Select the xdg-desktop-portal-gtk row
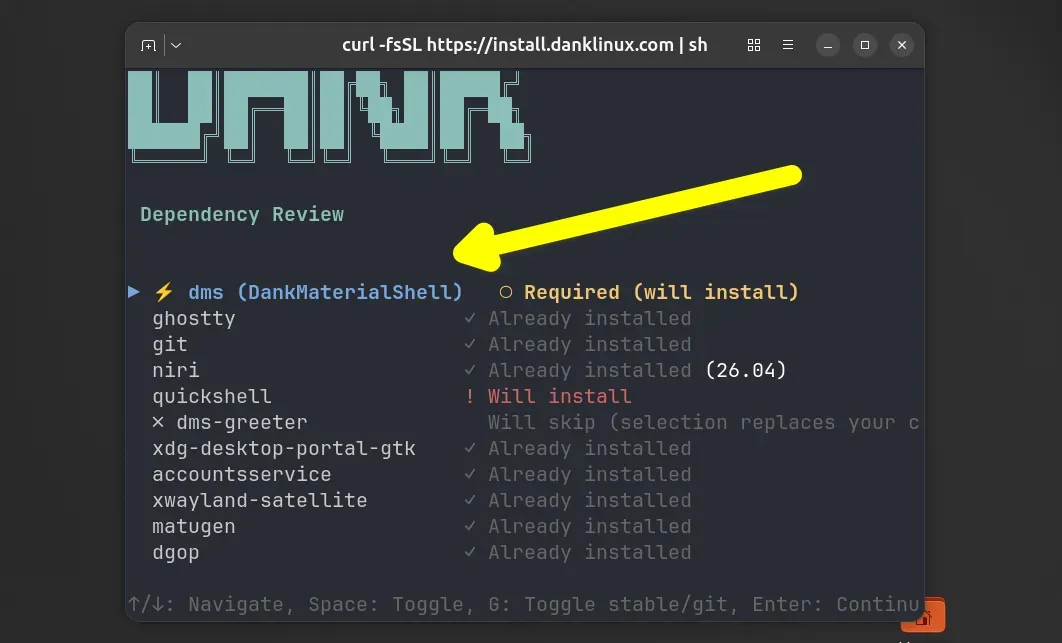This screenshot has width=1062, height=643. point(422,449)
